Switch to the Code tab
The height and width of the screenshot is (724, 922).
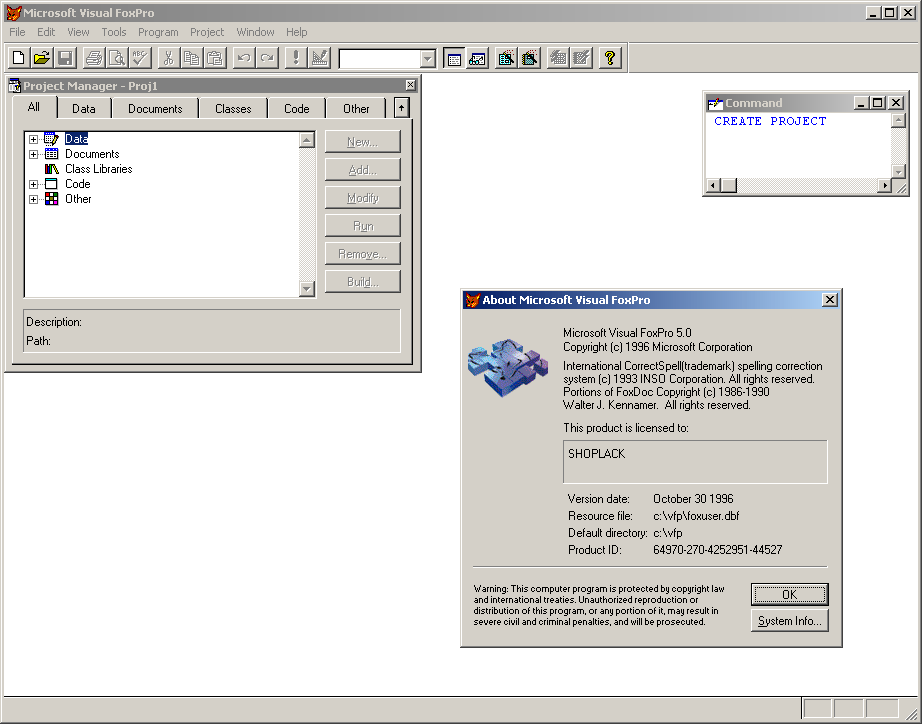296,109
